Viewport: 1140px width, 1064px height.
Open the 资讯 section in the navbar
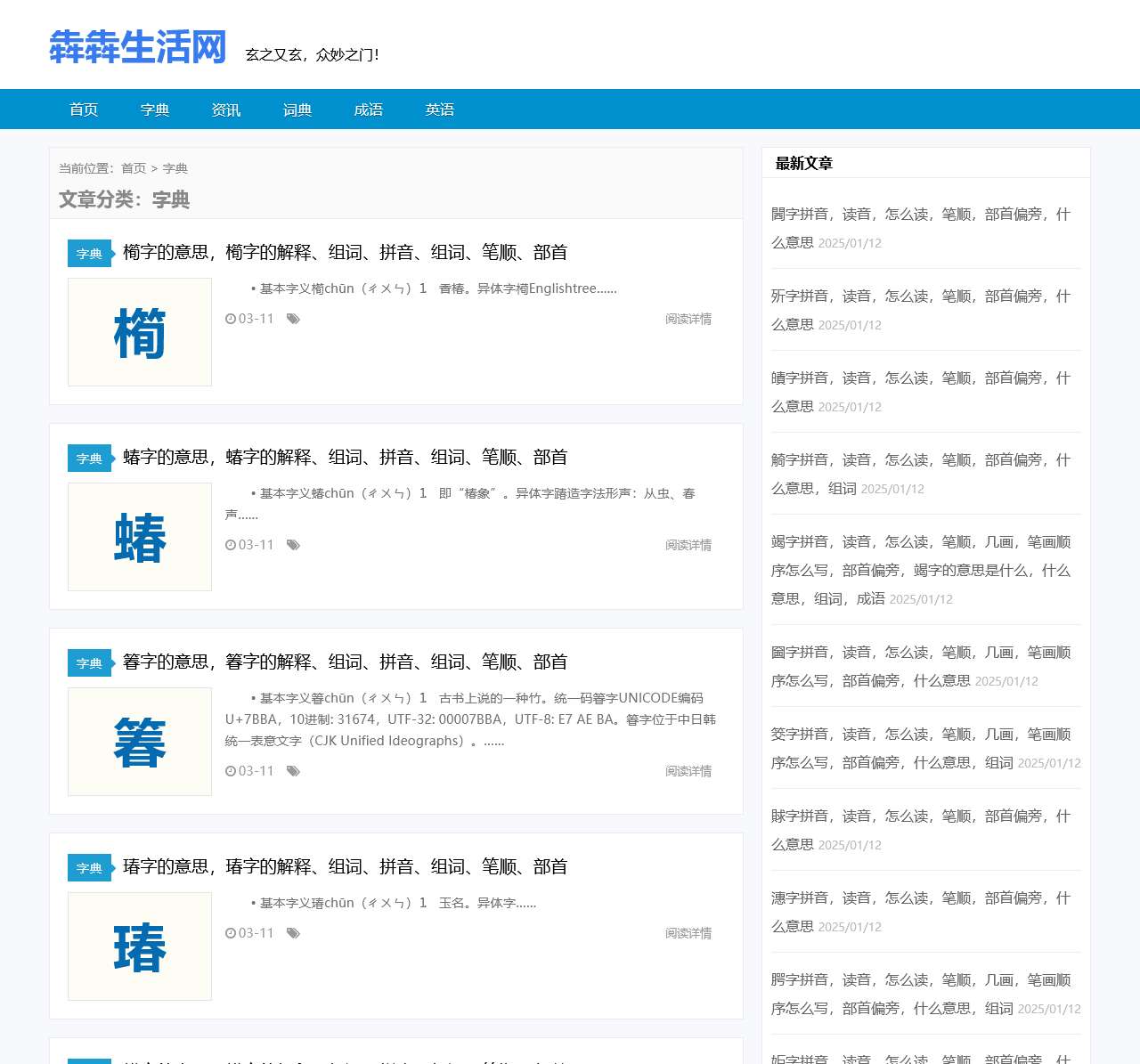point(226,110)
